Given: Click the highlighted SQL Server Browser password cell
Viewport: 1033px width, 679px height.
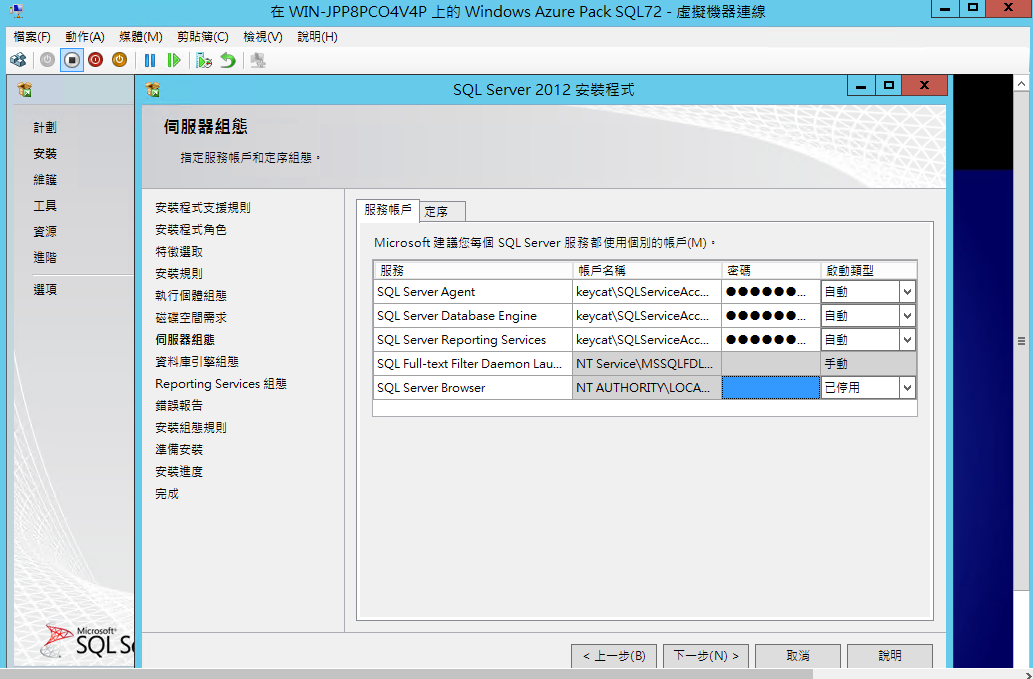Looking at the screenshot, I should (x=771, y=388).
